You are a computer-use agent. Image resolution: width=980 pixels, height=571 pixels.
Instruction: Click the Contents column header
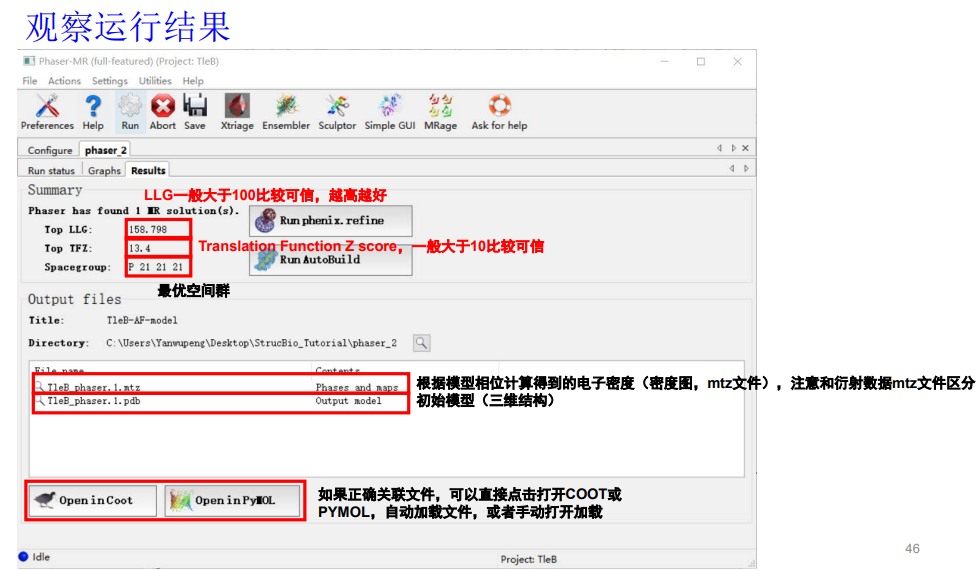(338, 370)
